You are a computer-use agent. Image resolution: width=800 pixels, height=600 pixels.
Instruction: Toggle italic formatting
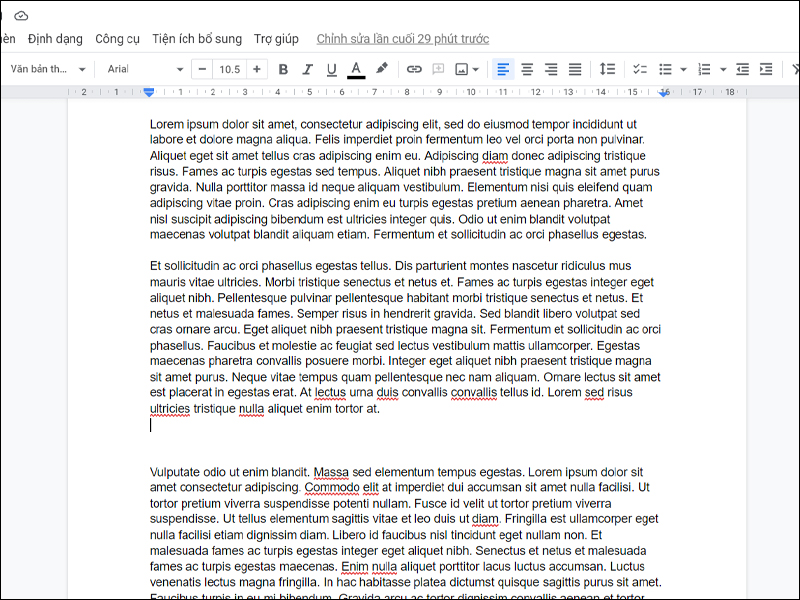307,70
